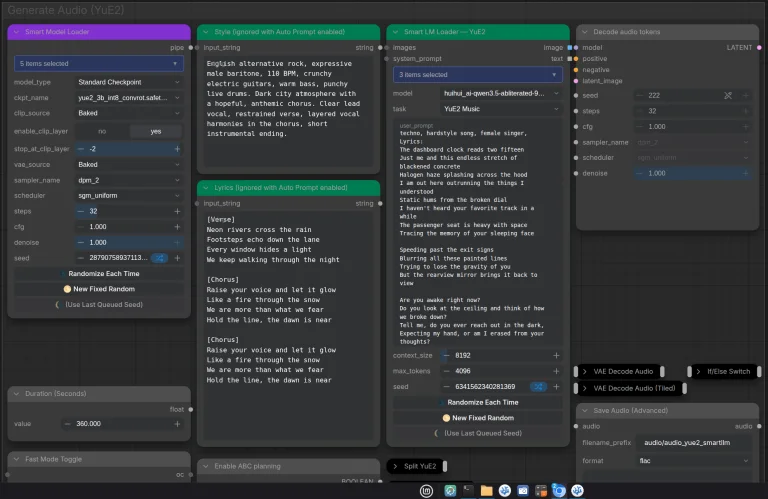Select Use Last Queued Seed in Smart Model Loader
Image resolution: width=768 pixels, height=499 pixels.
[99, 305]
